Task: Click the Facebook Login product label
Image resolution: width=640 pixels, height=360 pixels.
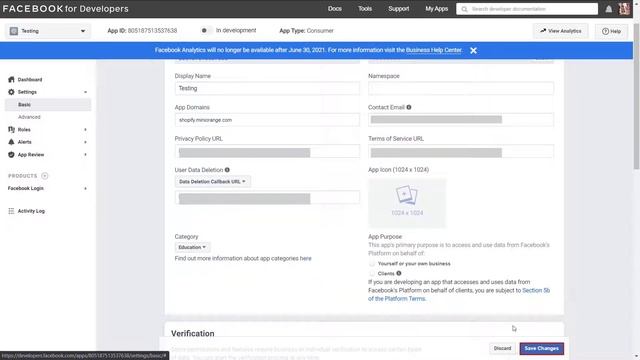Action: 25,188
